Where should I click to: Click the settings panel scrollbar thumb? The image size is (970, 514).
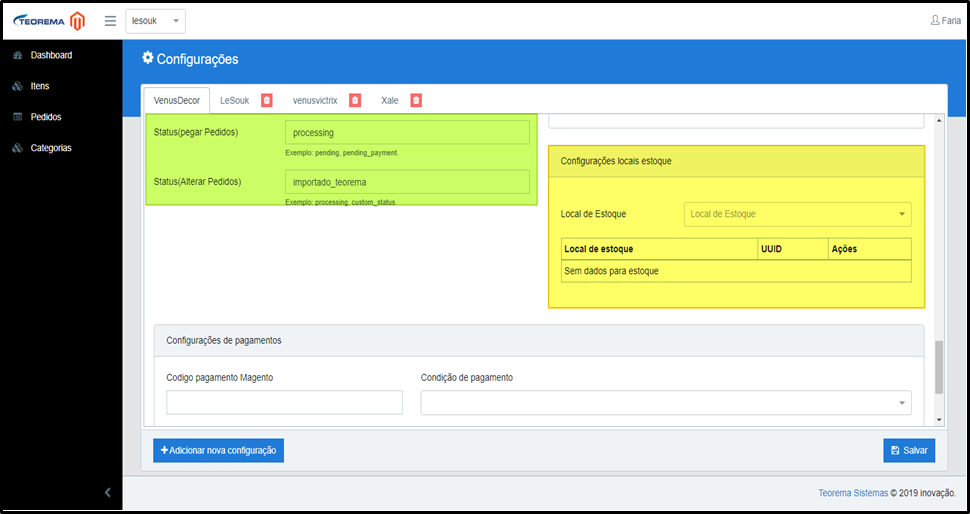(939, 367)
